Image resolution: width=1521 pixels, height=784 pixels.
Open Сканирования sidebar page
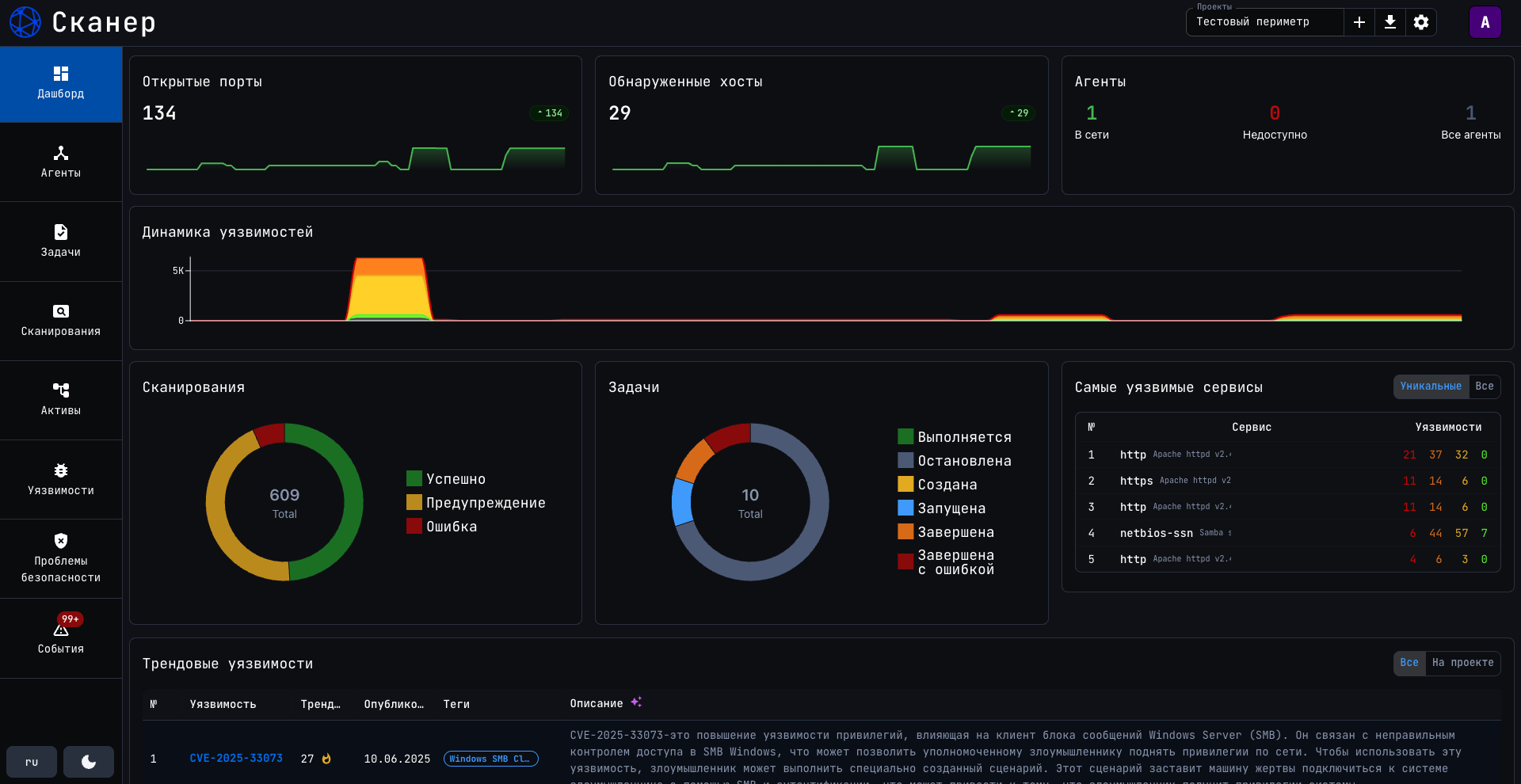[61, 320]
